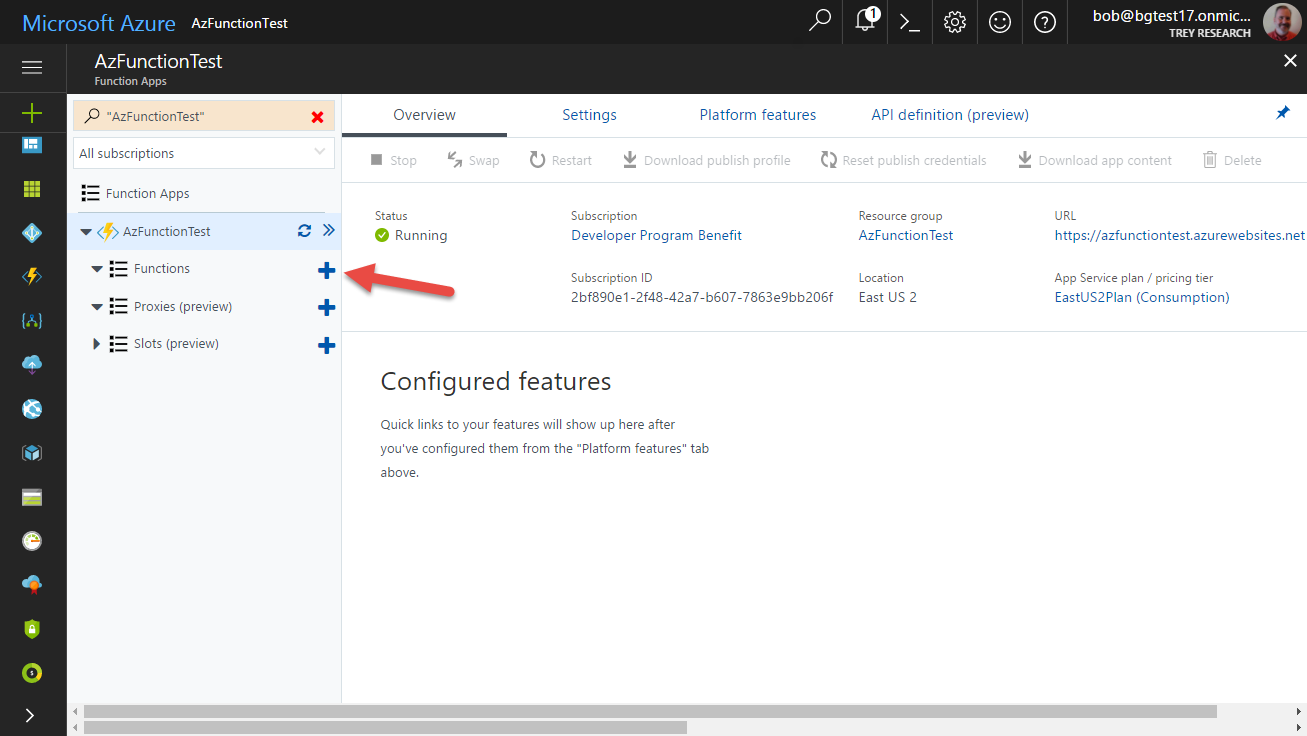Open portal settings gear
The height and width of the screenshot is (736, 1307).
coord(955,22)
